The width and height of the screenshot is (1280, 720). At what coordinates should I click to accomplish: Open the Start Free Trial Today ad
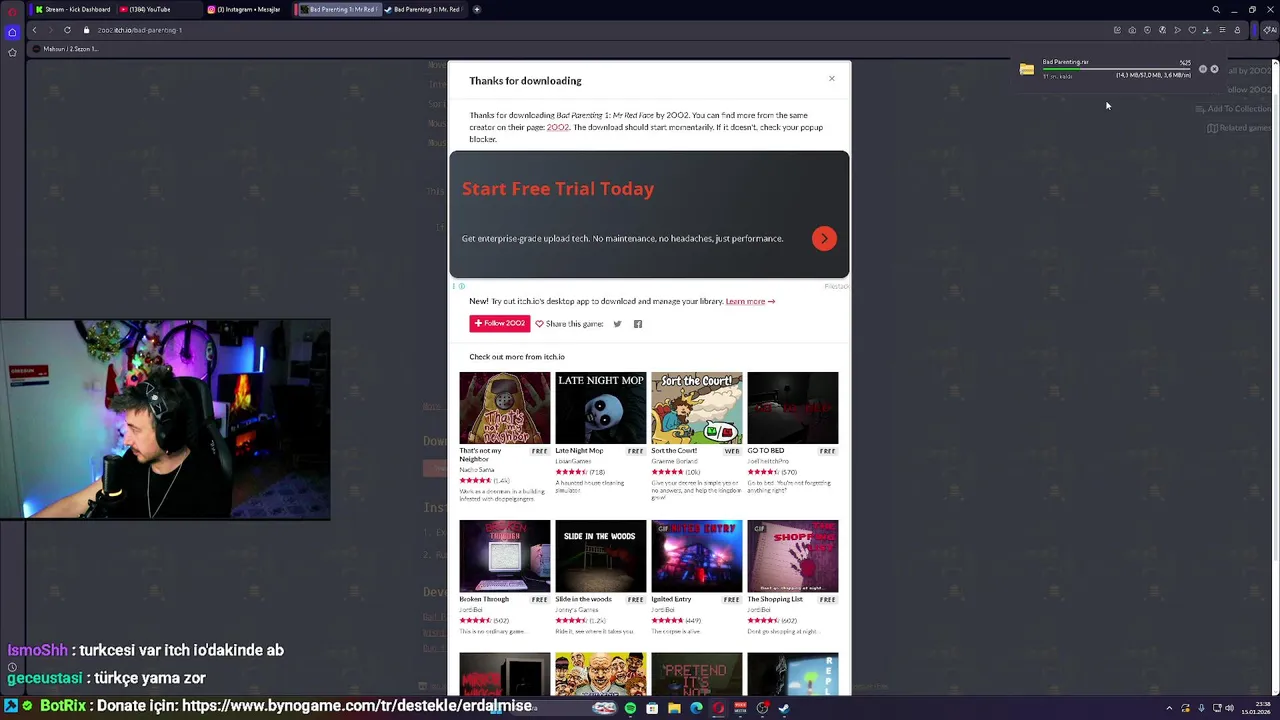pos(558,188)
